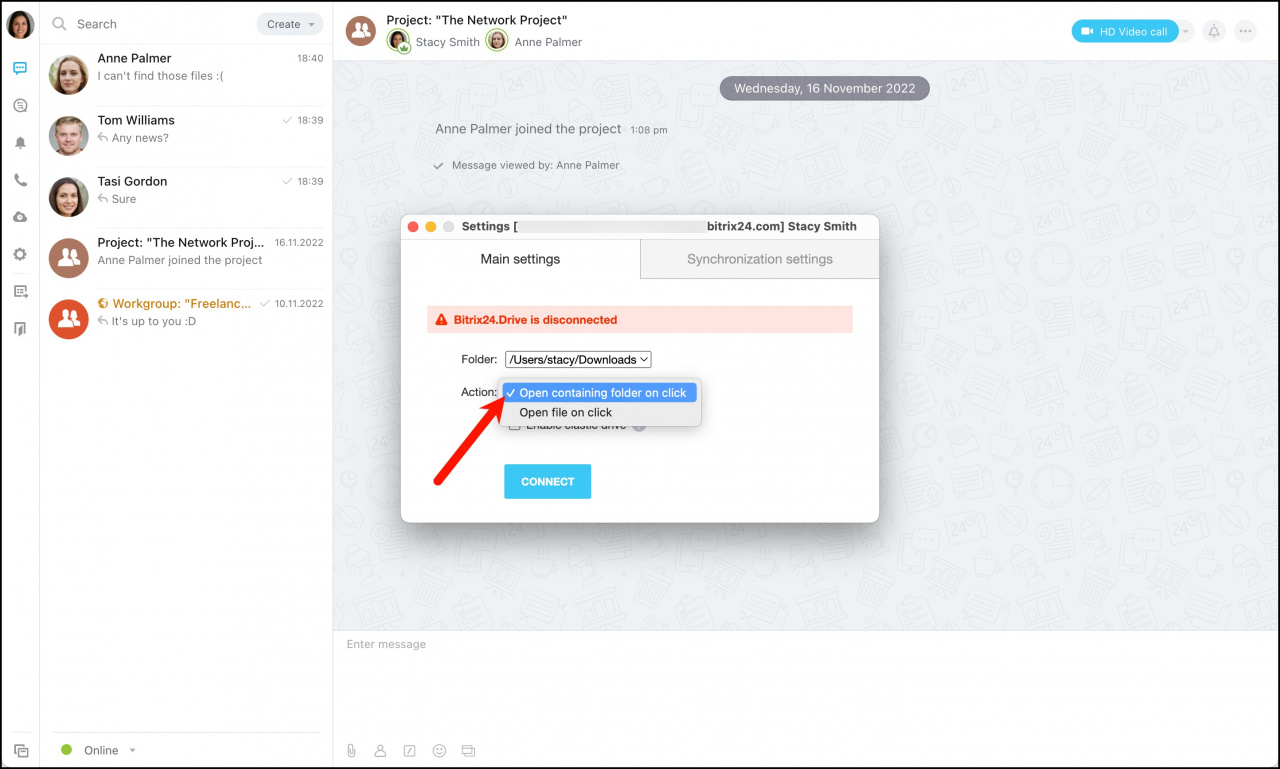Select 'Open file on click' option
1280x769 pixels.
tap(600, 412)
